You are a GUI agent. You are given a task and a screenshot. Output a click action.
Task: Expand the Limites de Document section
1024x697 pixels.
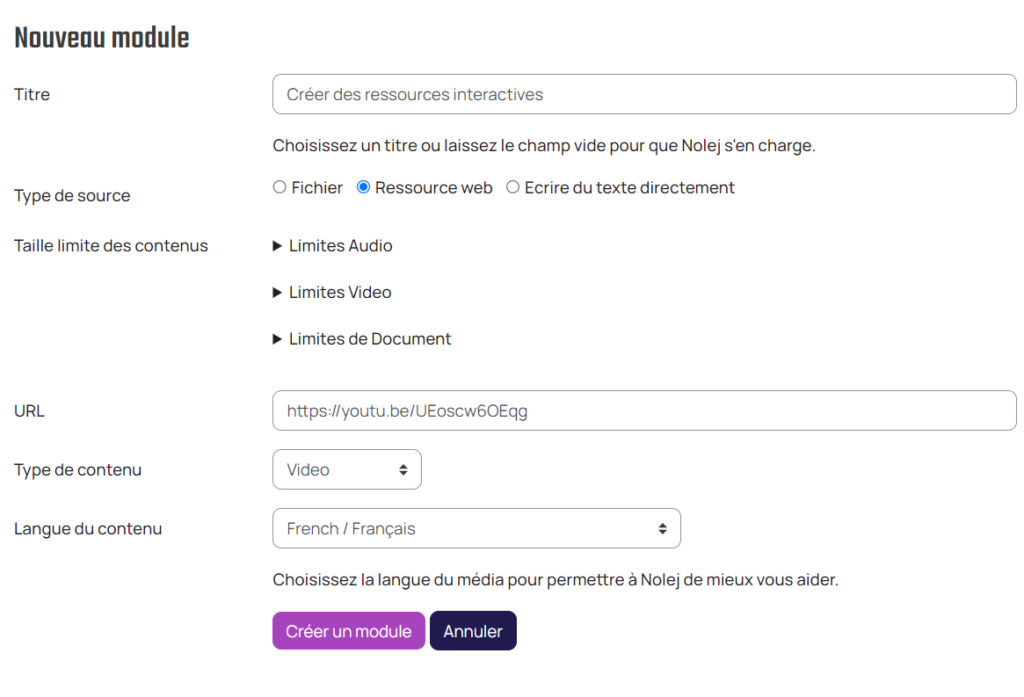coord(362,339)
